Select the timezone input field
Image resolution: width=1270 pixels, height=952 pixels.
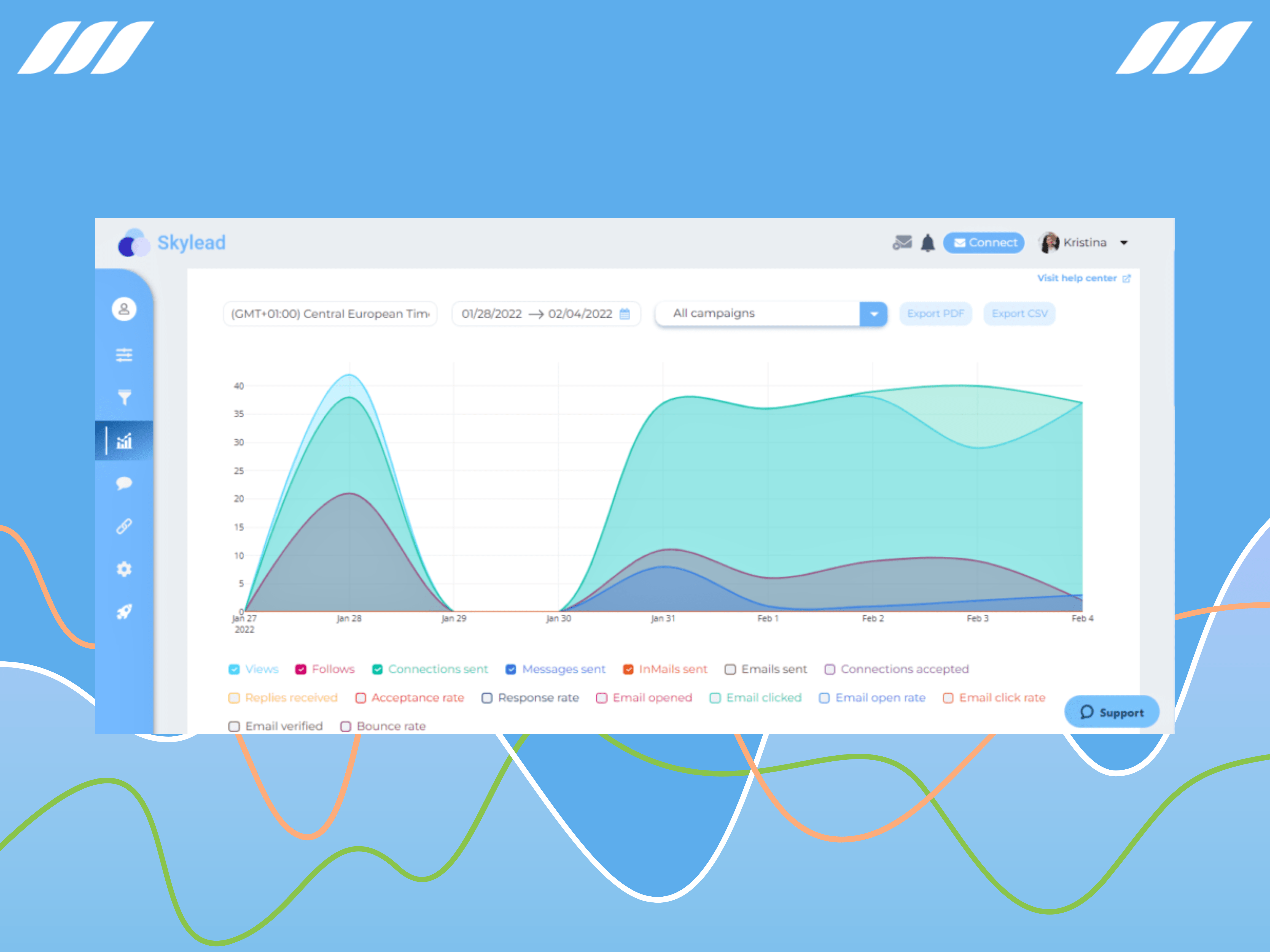(x=330, y=314)
